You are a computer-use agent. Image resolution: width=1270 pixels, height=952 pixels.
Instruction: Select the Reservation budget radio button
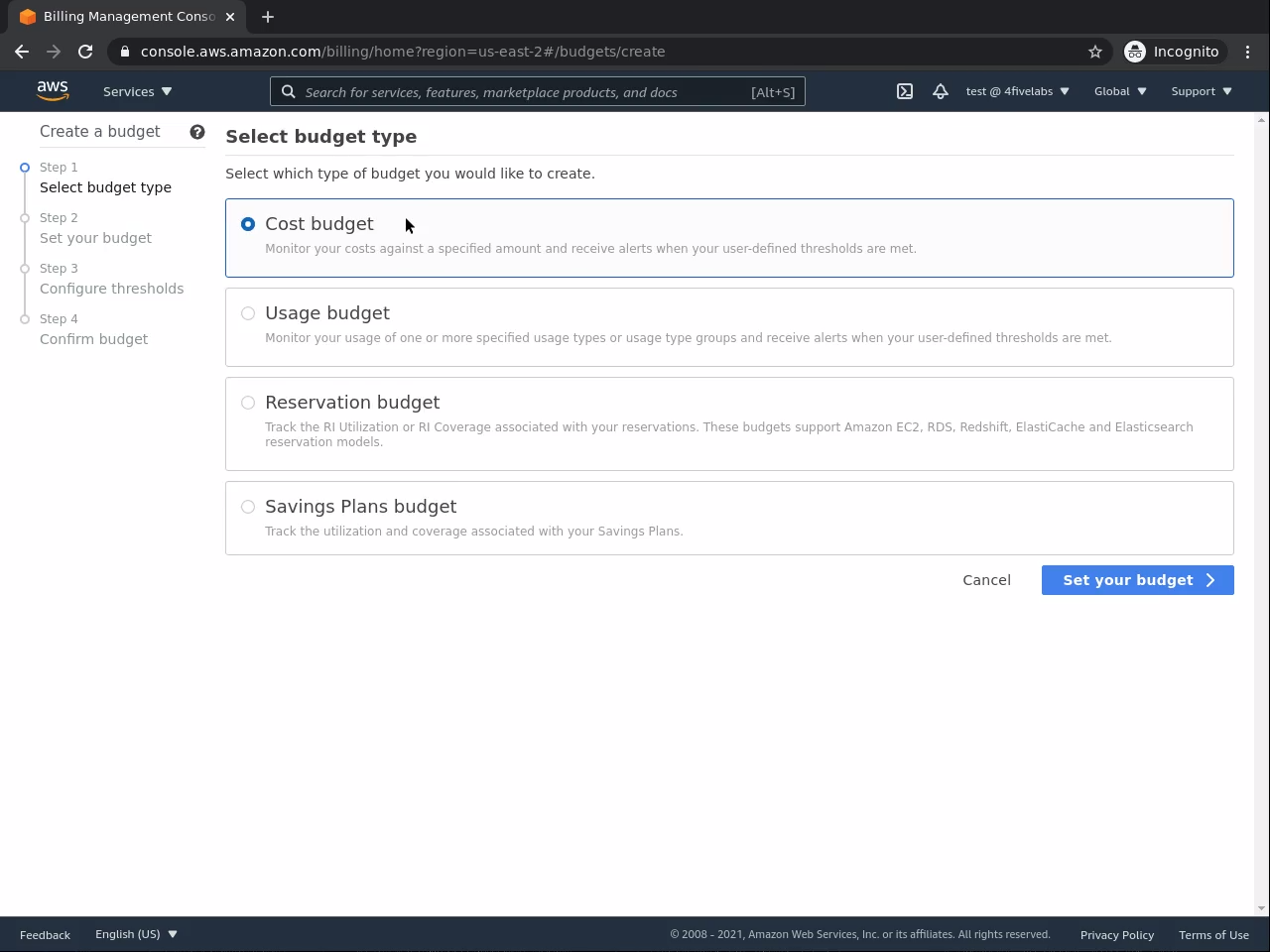248,403
